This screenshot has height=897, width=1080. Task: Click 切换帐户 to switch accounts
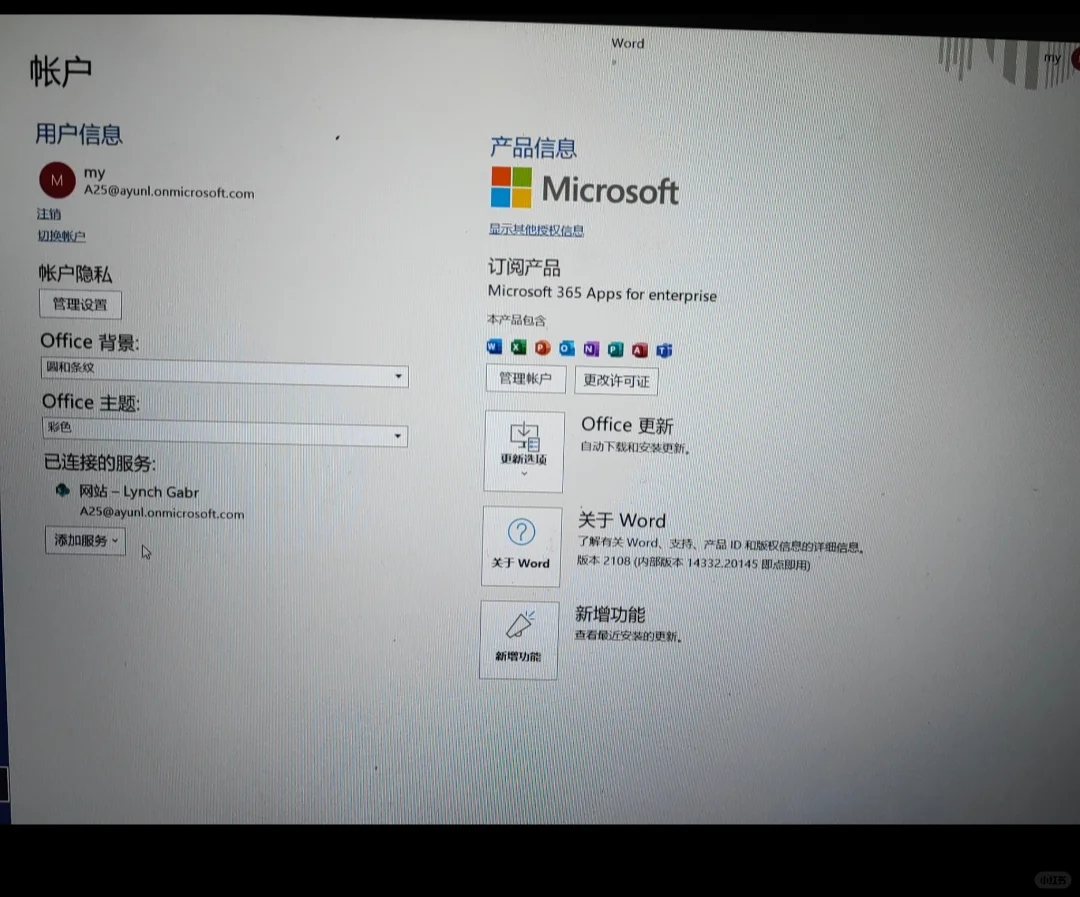[x=61, y=235]
